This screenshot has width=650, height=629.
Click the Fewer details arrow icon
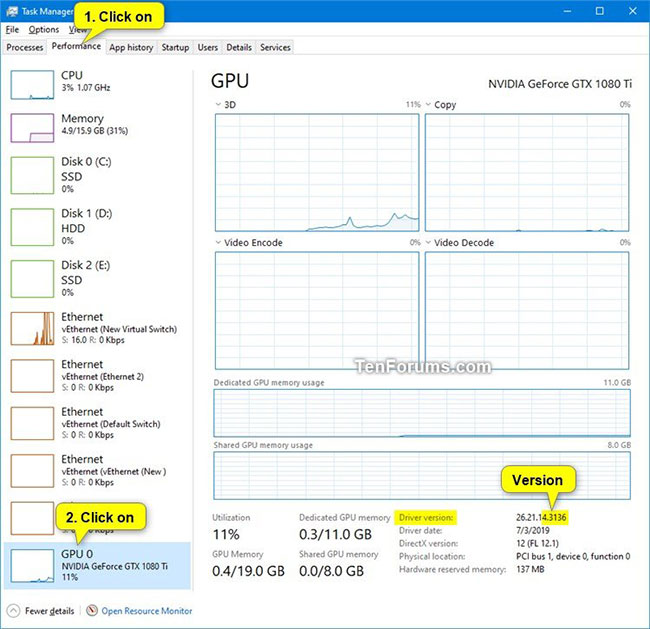[13, 611]
